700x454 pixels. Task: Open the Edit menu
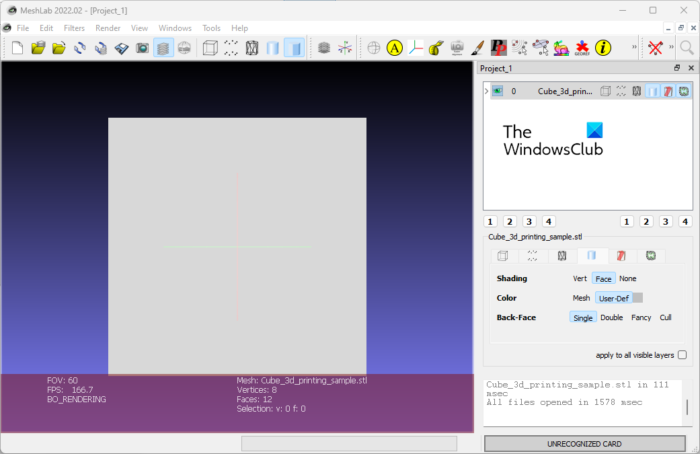[46, 28]
